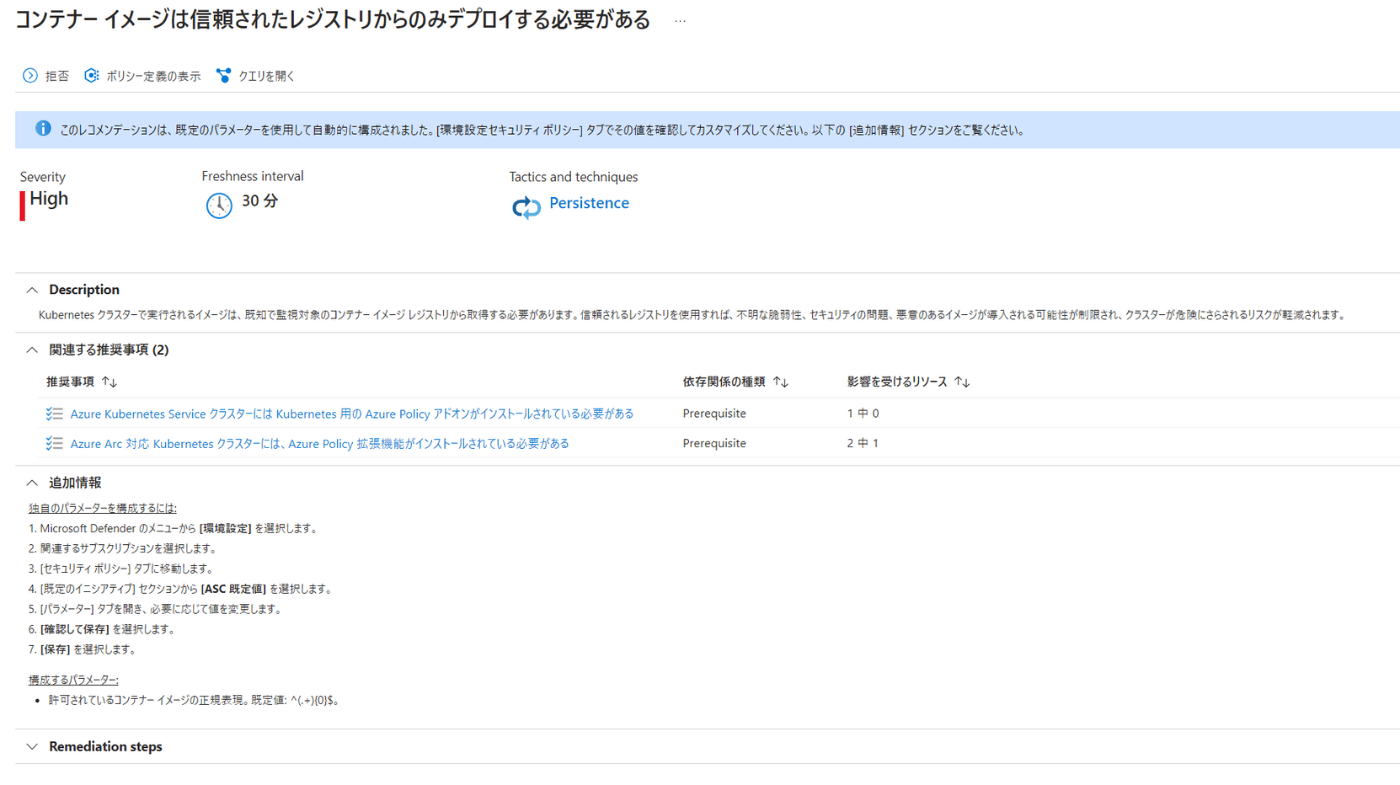Click the clock icon for Freshness interval
Viewport: 1400px width, 785px height.
[x=218, y=205]
